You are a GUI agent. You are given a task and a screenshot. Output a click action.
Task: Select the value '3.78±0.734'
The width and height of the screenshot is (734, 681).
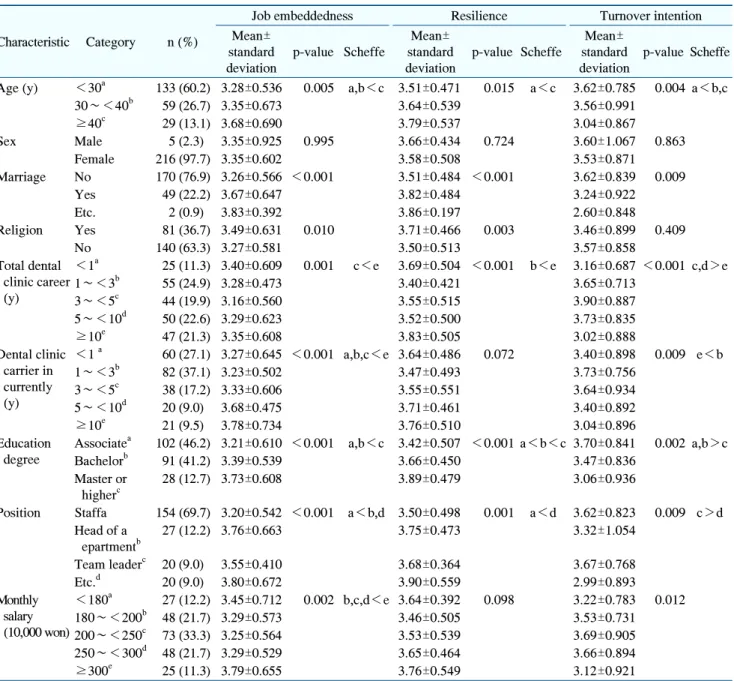[251, 426]
